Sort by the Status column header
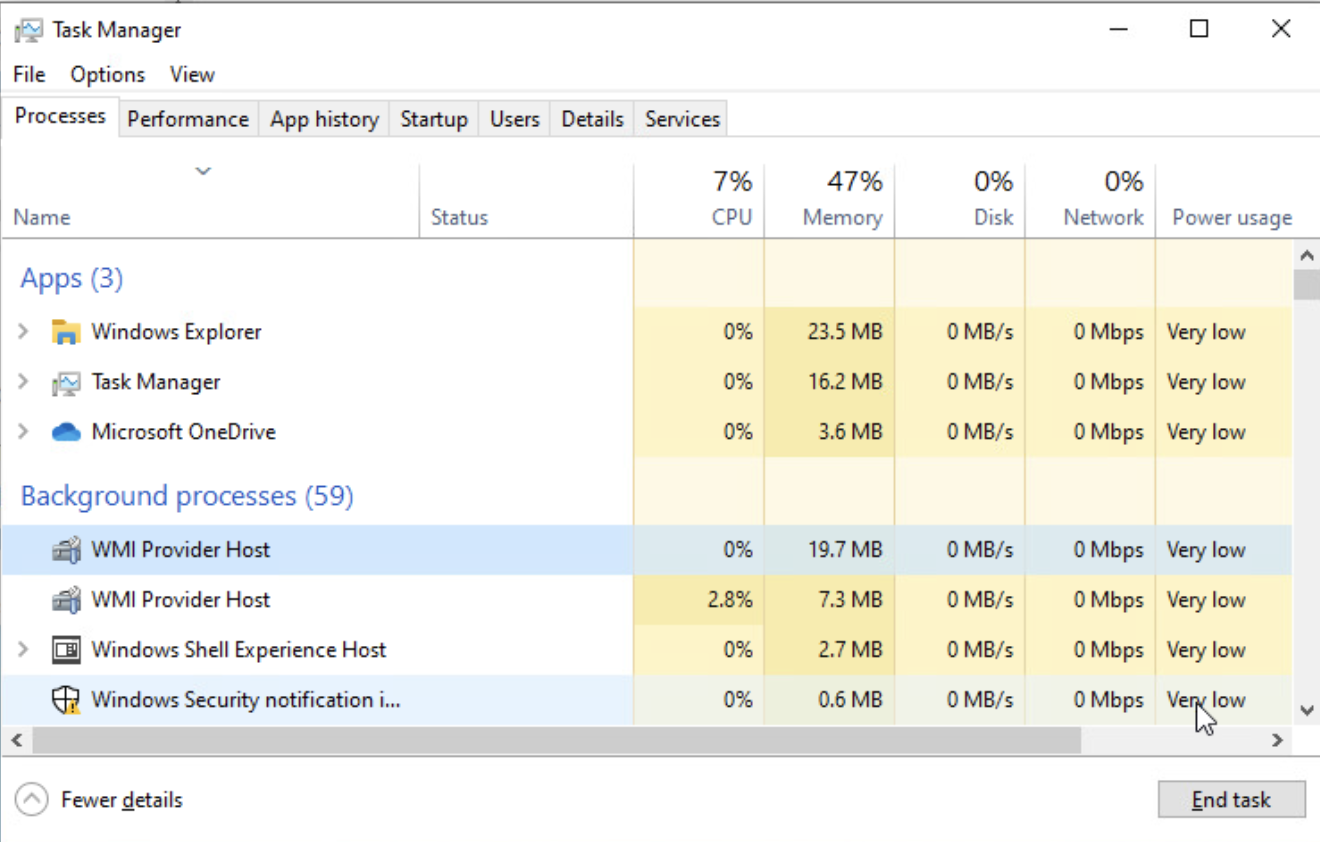 click(x=526, y=201)
